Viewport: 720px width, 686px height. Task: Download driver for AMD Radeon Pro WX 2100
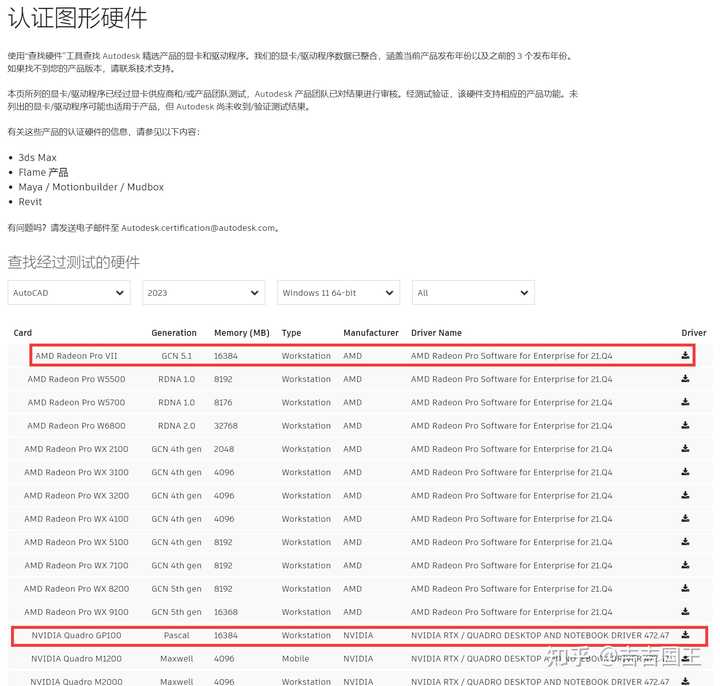click(685, 449)
